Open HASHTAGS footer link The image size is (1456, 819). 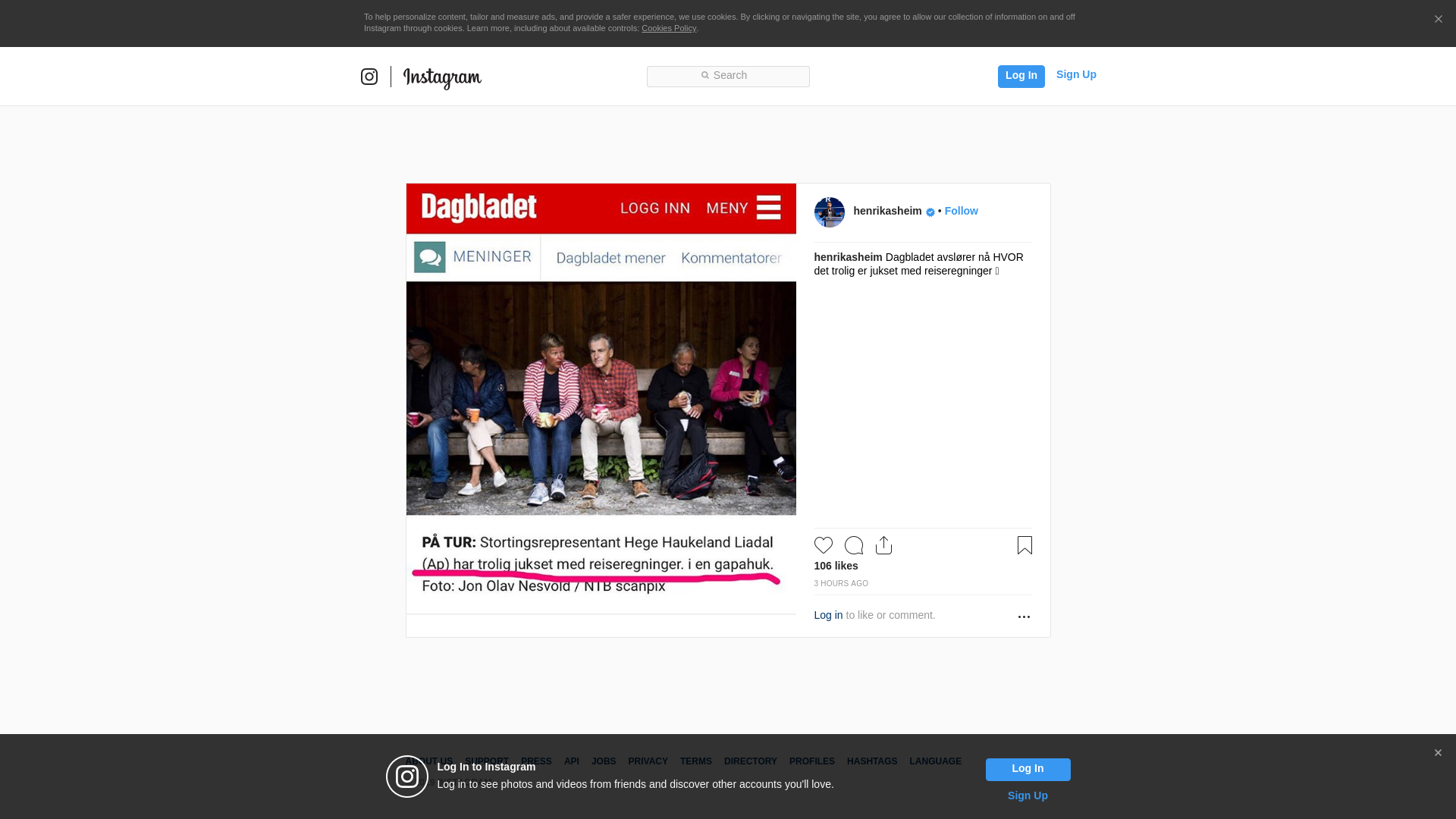(x=872, y=761)
